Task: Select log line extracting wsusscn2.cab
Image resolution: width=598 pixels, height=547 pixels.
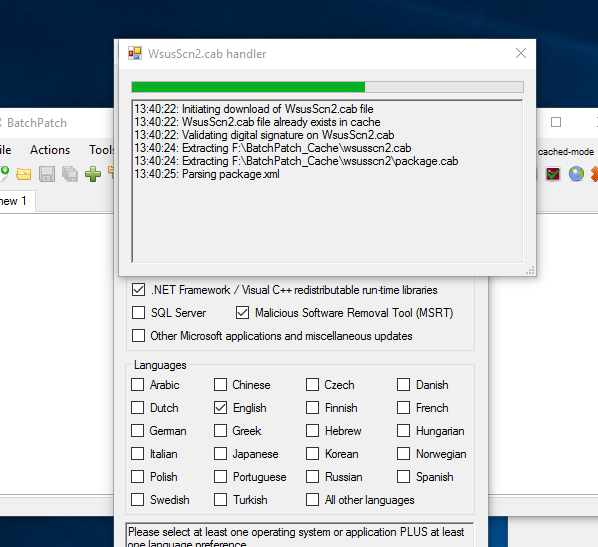Action: click(x=273, y=148)
